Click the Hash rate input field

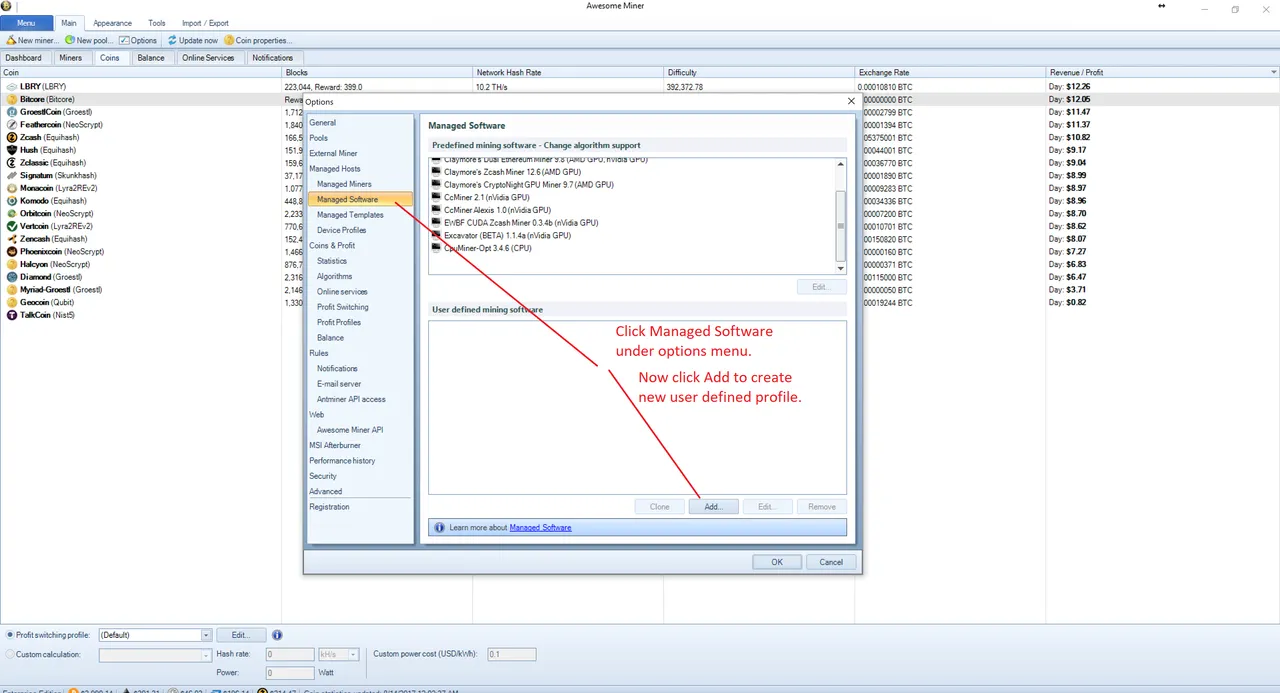point(290,655)
